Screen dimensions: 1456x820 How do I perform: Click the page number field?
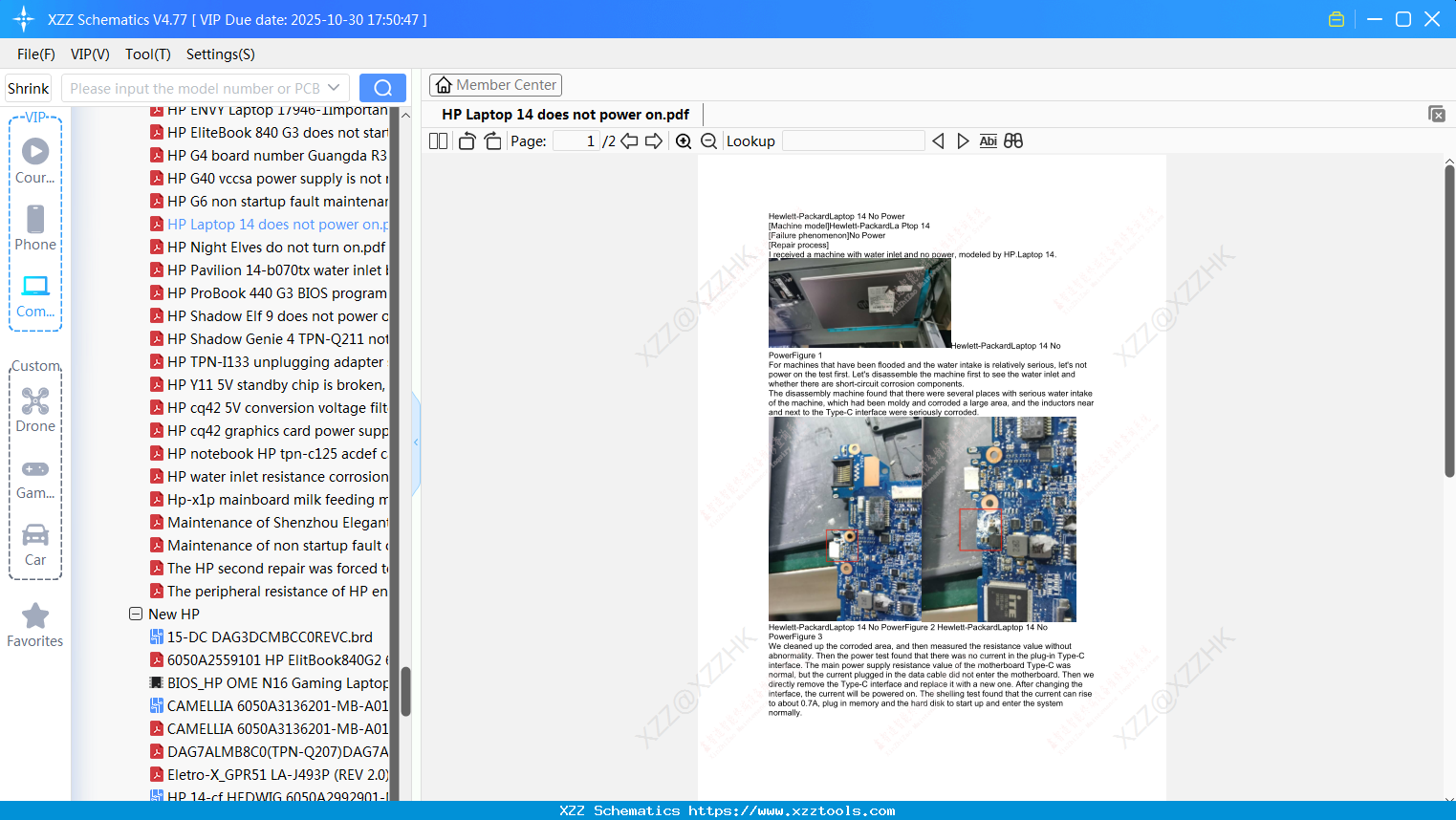click(x=576, y=141)
